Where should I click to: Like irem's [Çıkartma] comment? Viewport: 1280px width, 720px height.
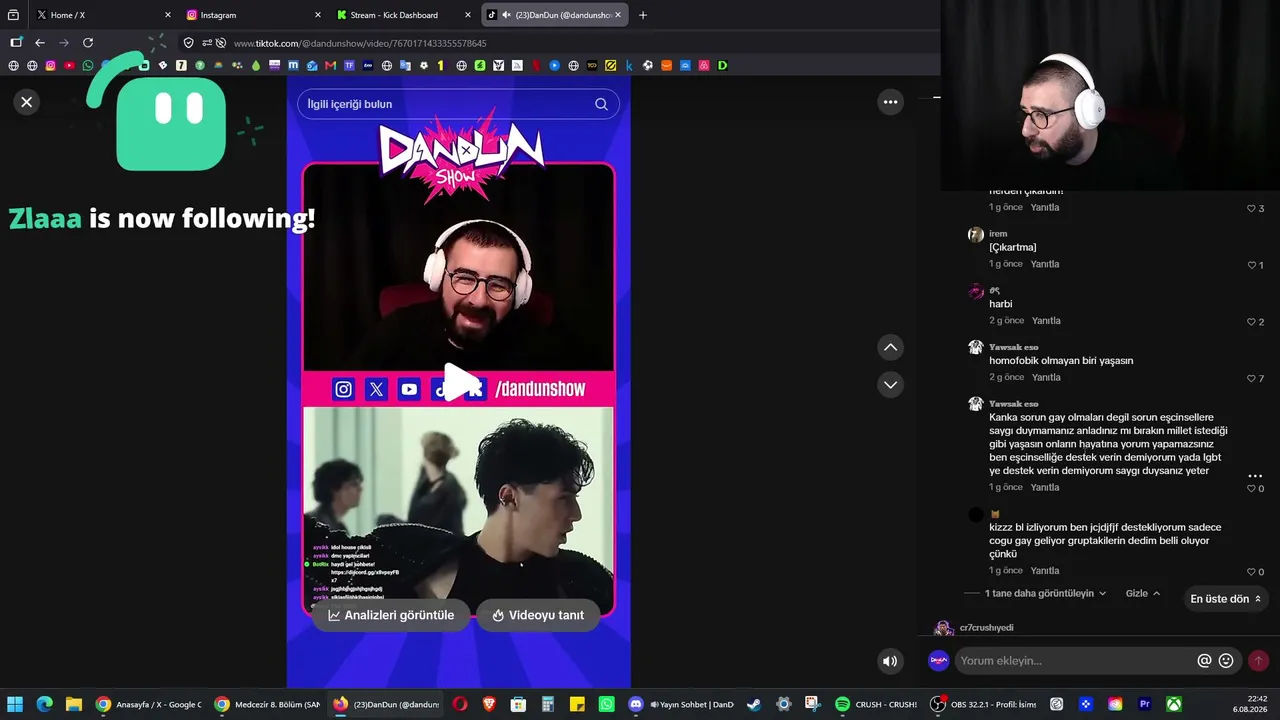click(1251, 265)
